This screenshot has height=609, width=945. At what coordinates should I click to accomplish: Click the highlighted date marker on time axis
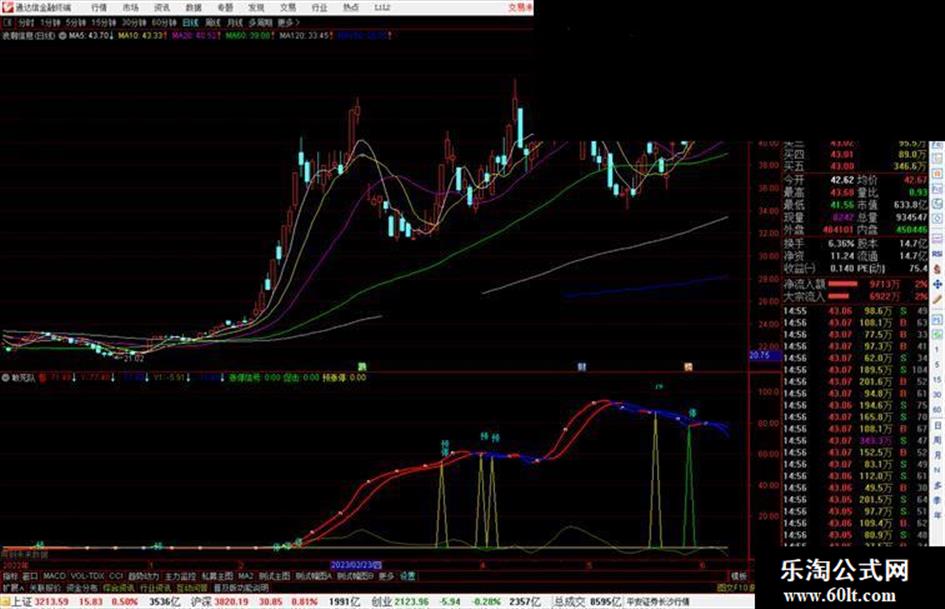pos(356,566)
